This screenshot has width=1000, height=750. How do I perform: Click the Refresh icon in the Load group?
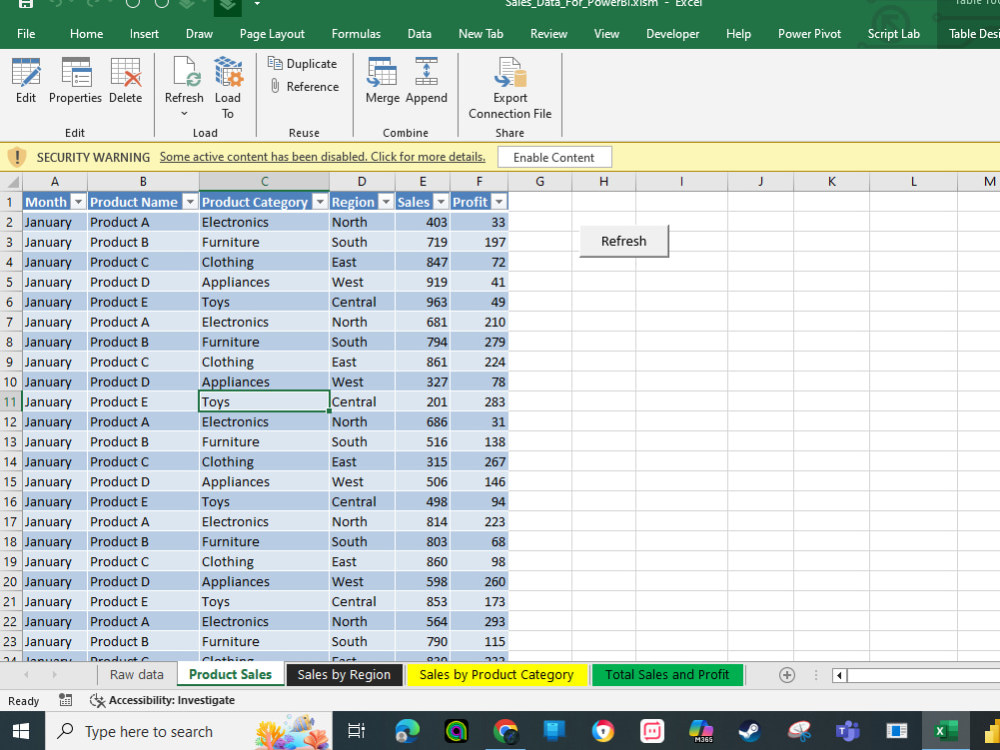pos(184,72)
